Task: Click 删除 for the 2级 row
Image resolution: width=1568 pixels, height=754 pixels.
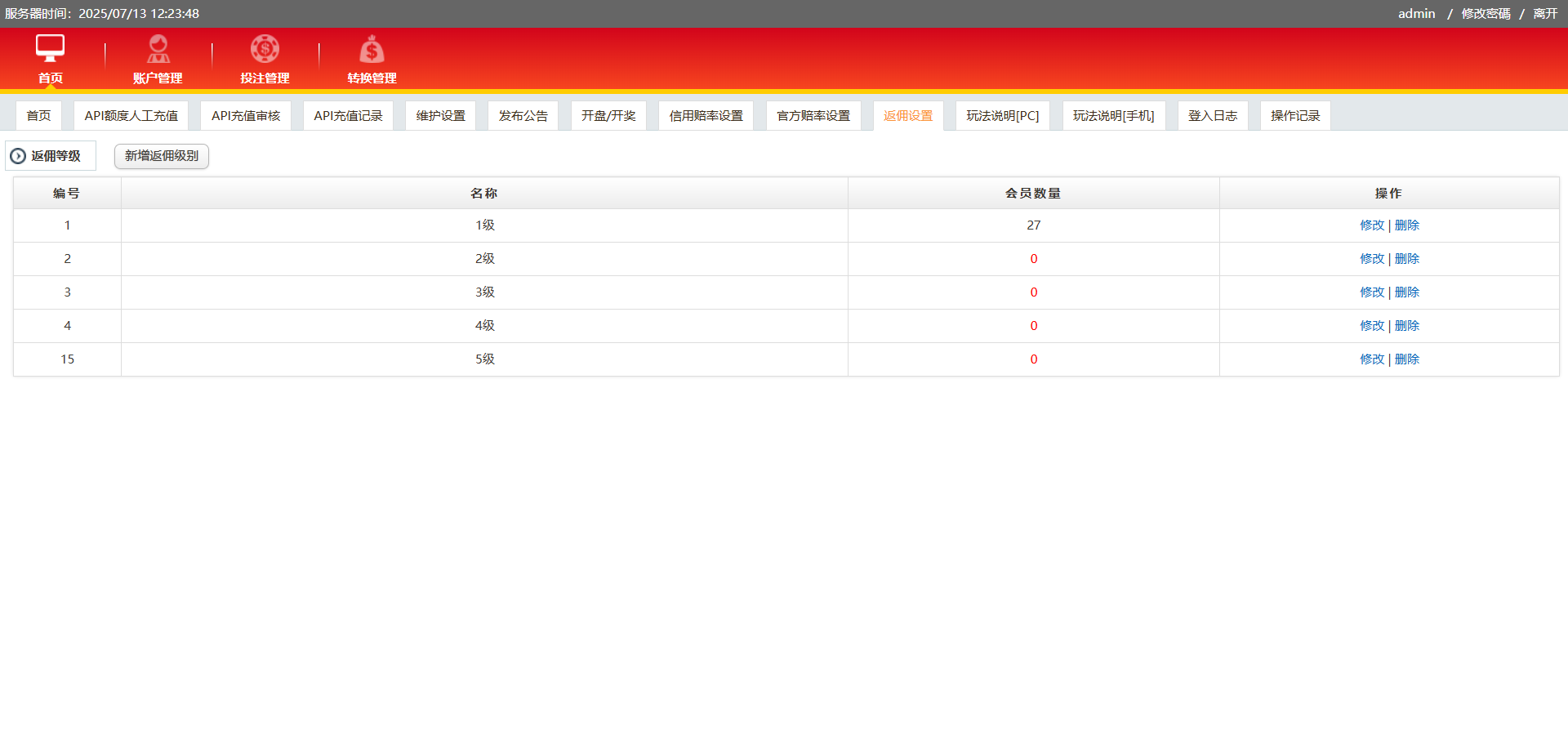Action: [x=1407, y=259]
